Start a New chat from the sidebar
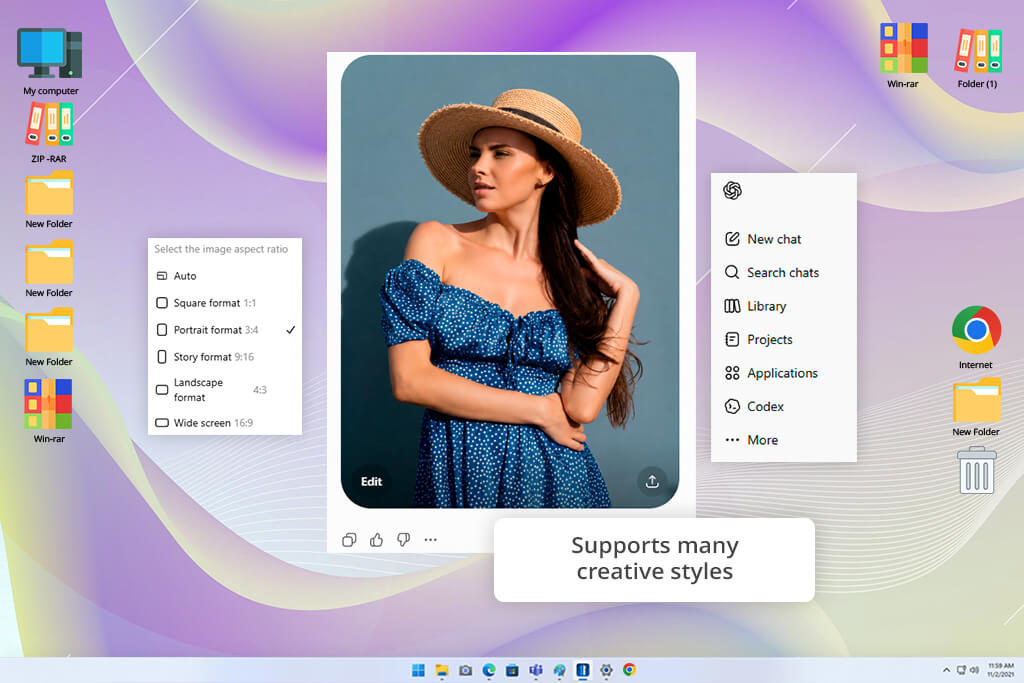 (763, 239)
